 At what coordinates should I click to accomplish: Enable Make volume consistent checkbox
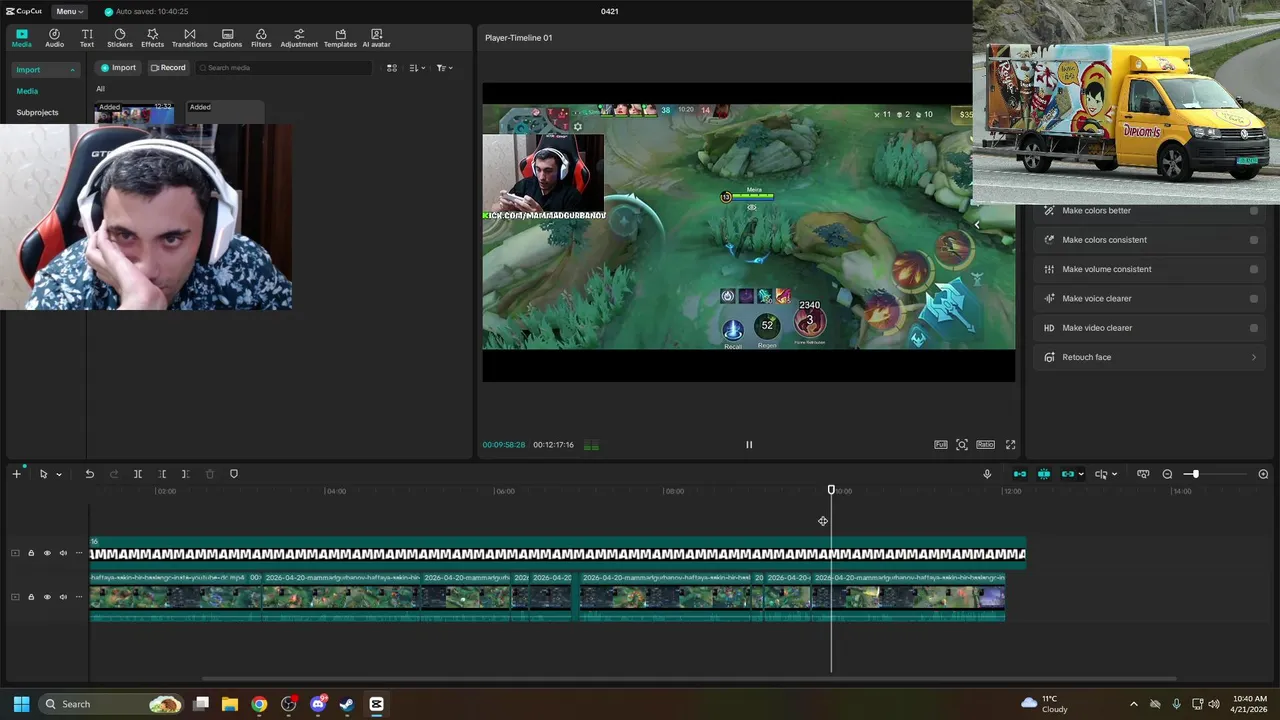(x=1254, y=269)
